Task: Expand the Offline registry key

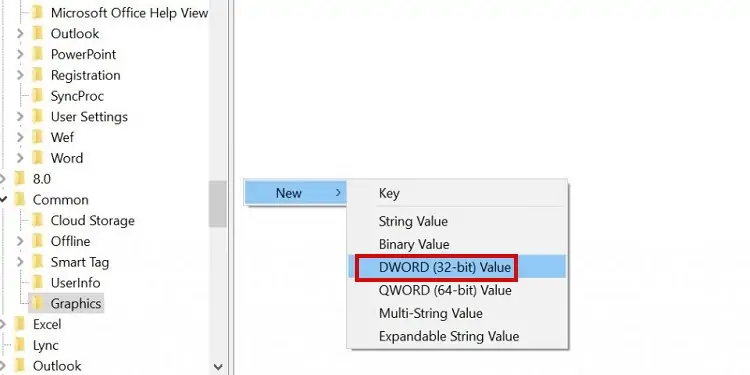Action: [20, 241]
